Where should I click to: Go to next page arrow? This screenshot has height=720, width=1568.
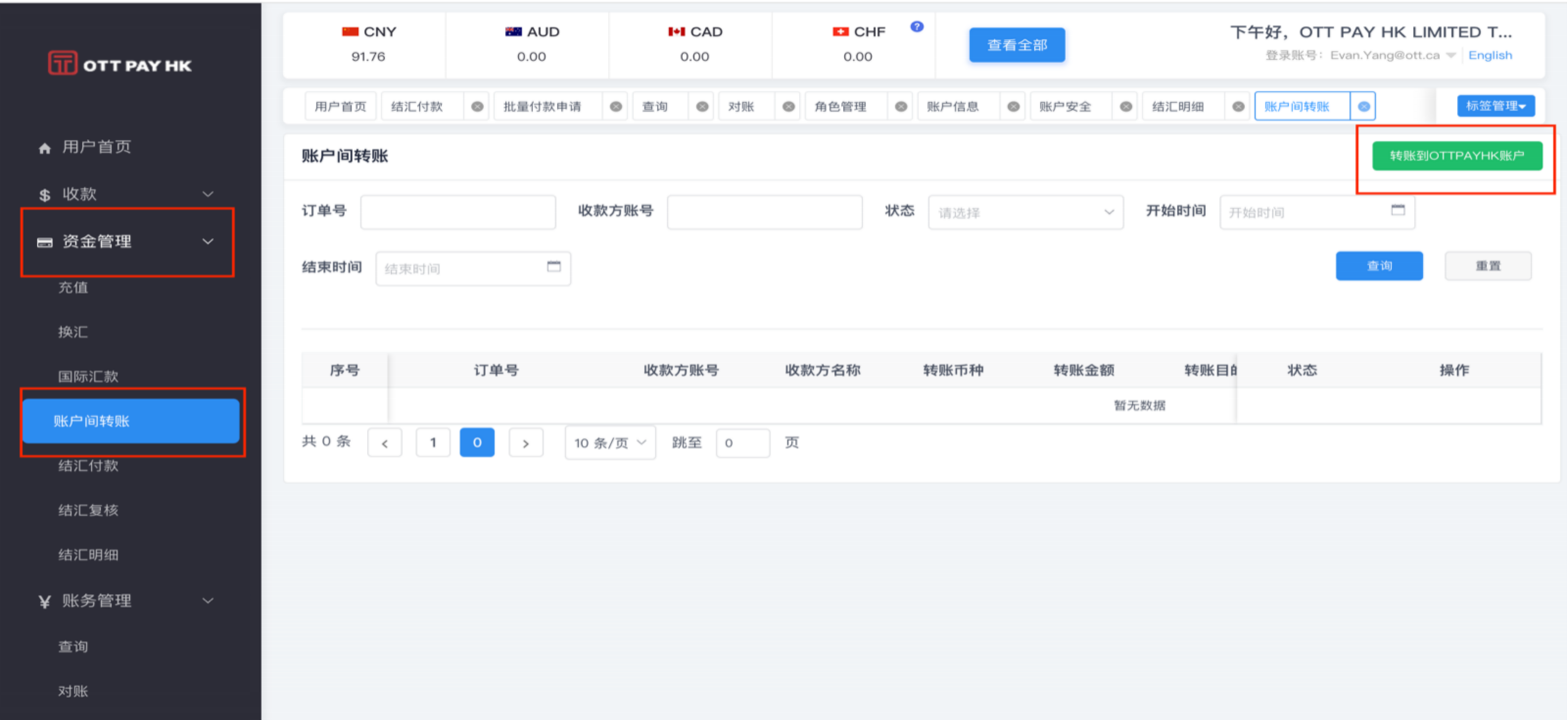526,442
